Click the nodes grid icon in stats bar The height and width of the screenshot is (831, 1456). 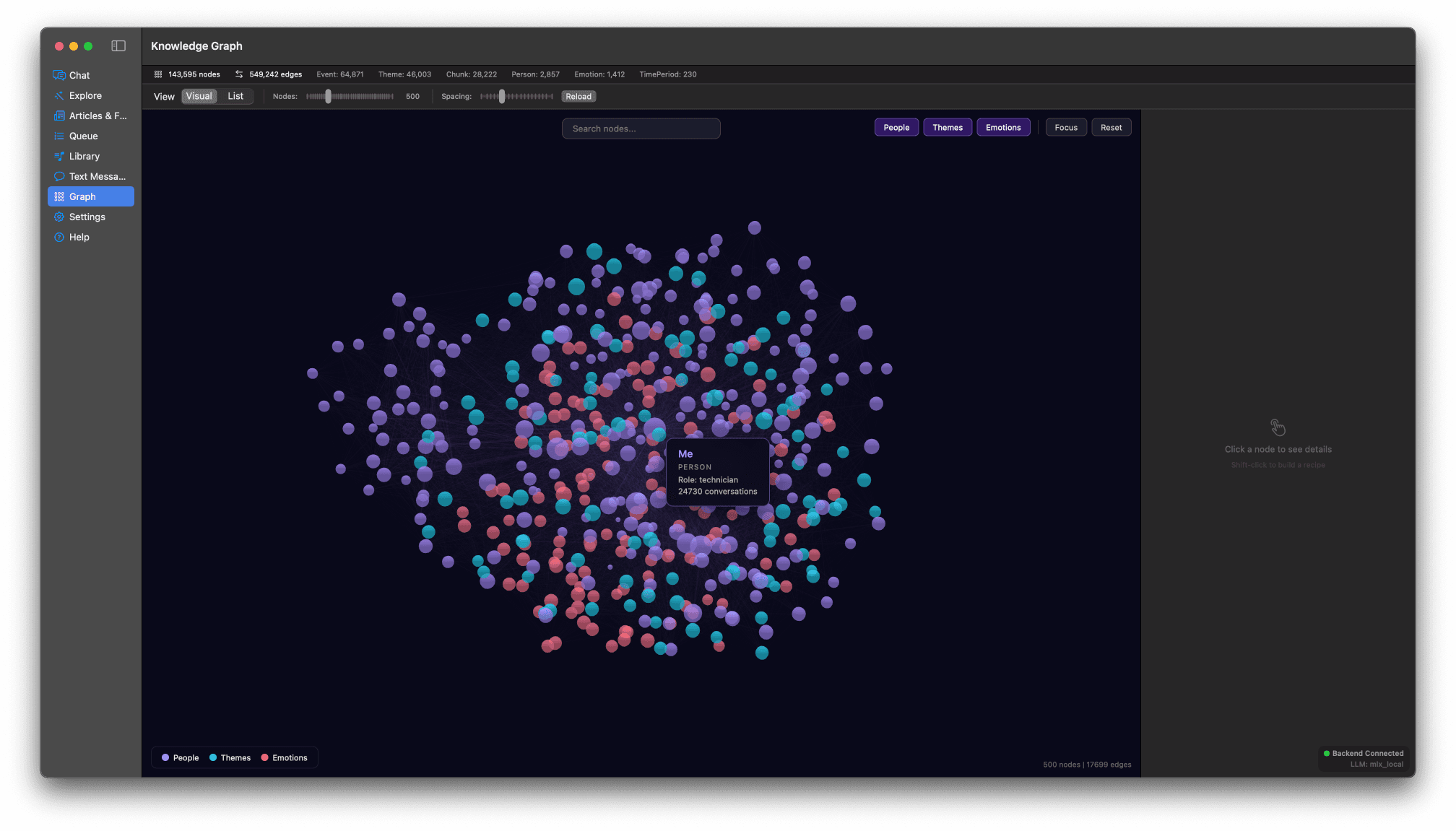tap(158, 74)
